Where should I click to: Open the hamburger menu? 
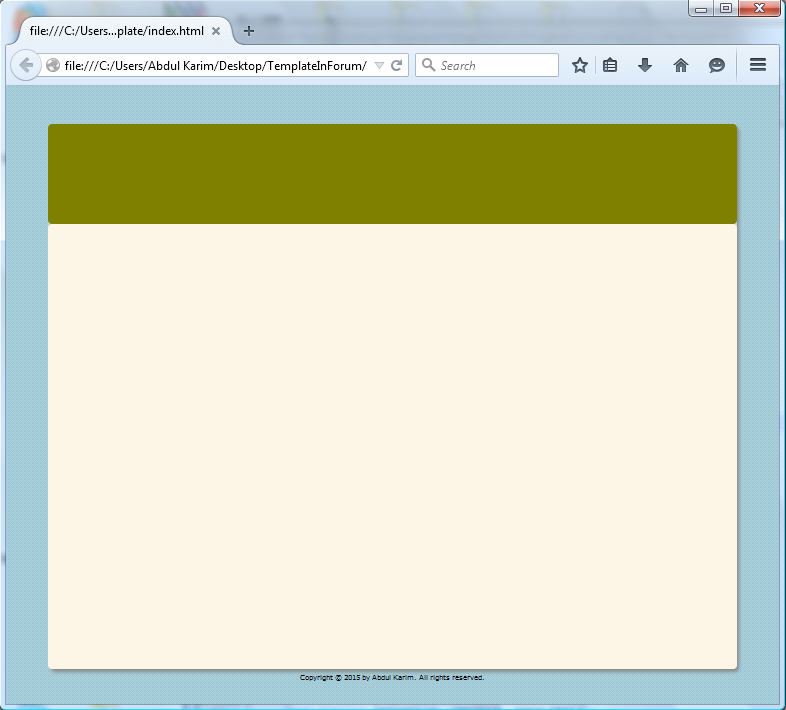758,65
